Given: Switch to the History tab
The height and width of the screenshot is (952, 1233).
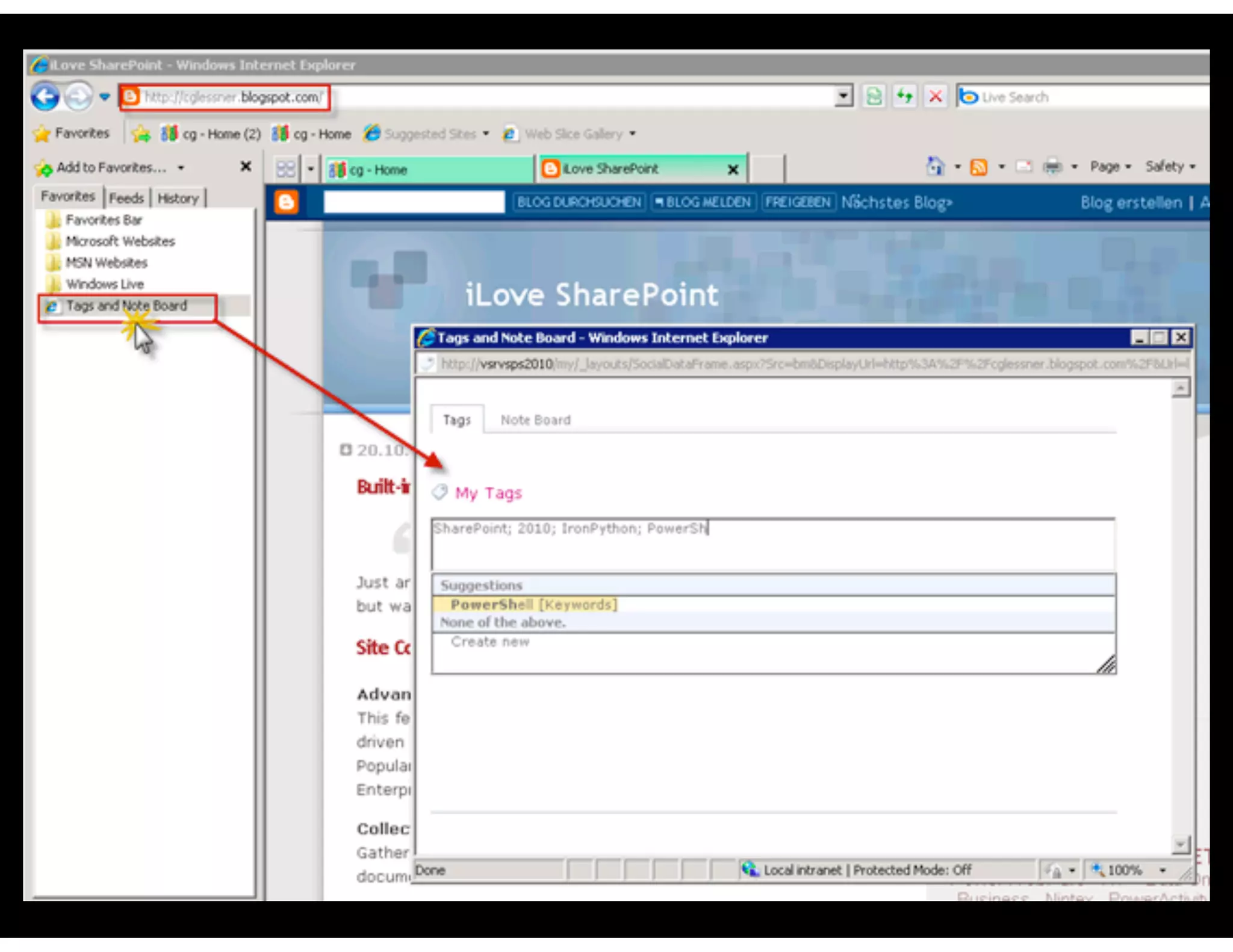Looking at the screenshot, I should coord(178,198).
